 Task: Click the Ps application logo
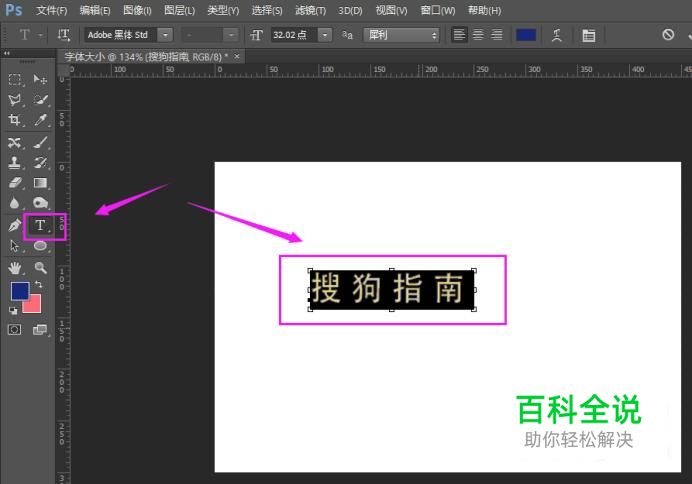13,10
